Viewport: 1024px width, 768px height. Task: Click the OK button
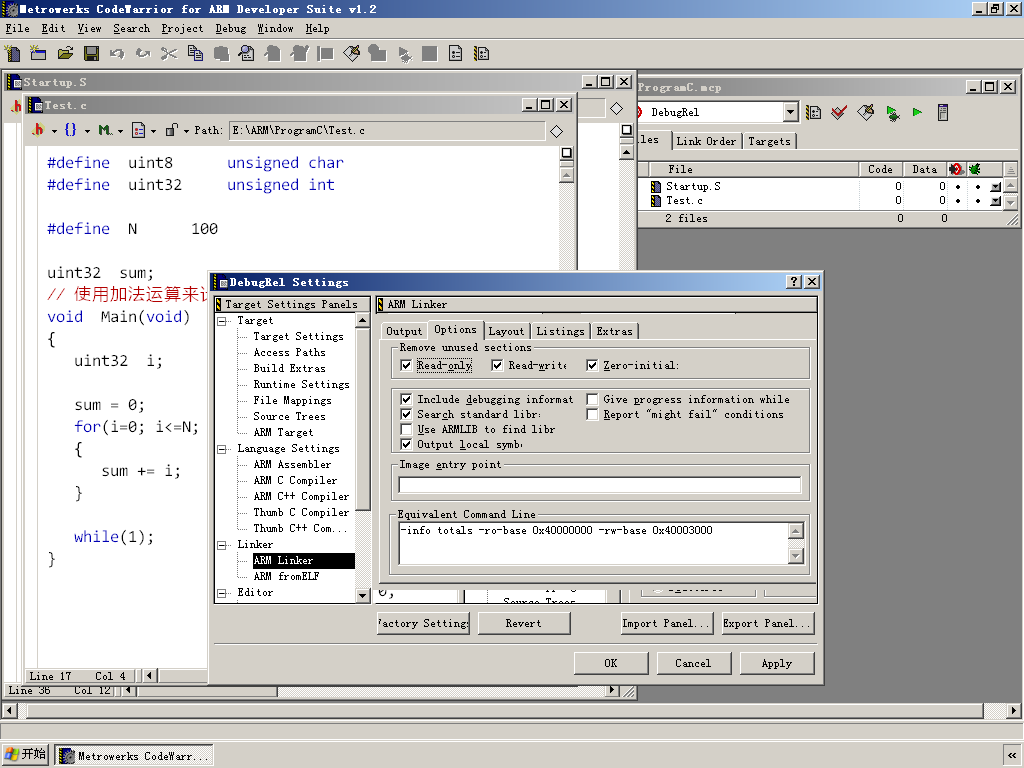tap(611, 664)
